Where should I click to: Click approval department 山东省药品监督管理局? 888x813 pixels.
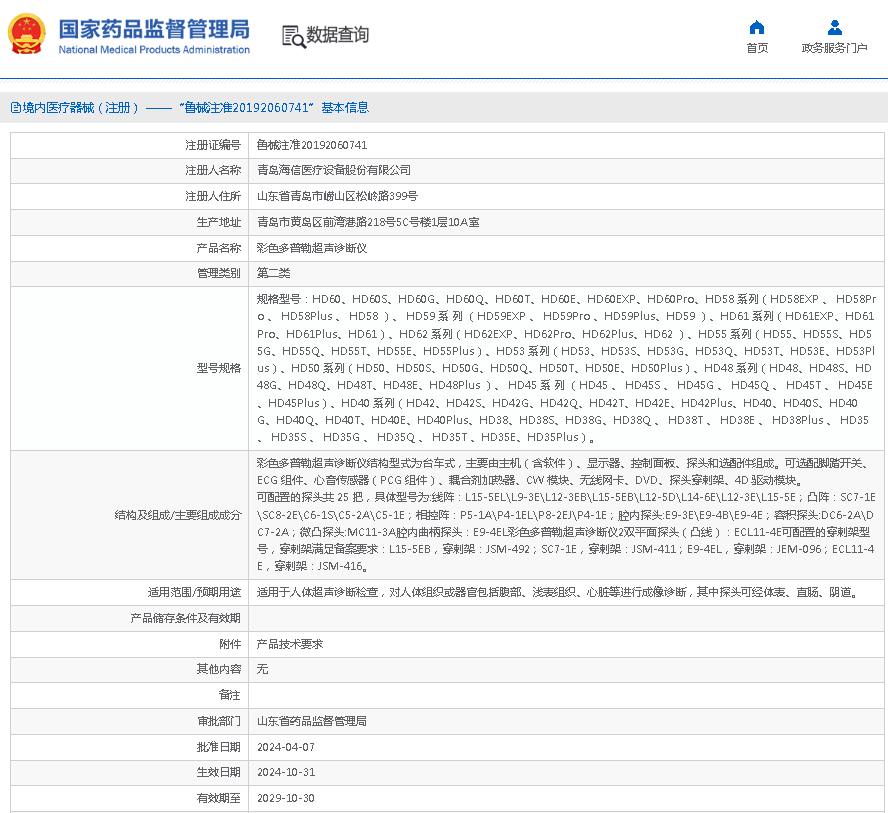click(x=312, y=721)
